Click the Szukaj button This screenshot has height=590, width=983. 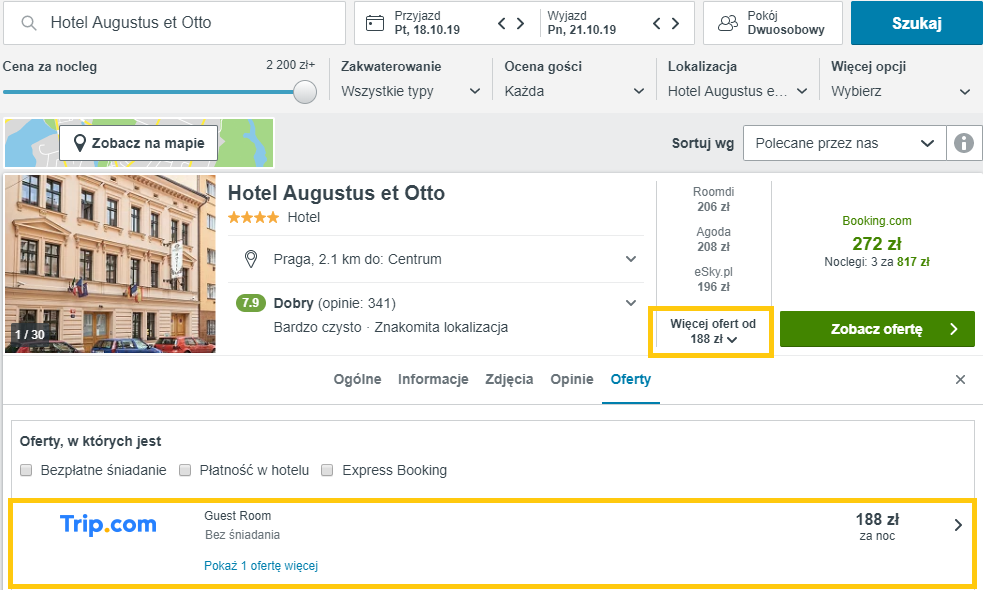[916, 22]
